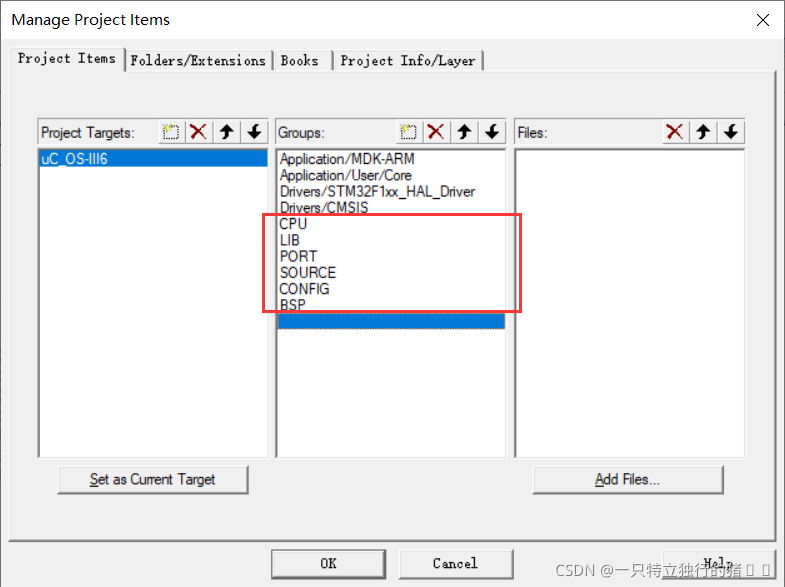Move selected Group down
This screenshot has height=587, width=785.
tap(492, 132)
